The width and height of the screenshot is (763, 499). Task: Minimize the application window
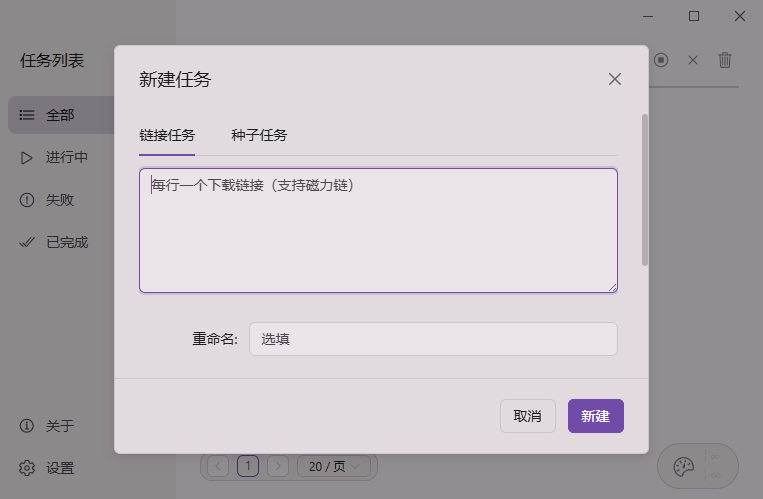click(x=648, y=16)
